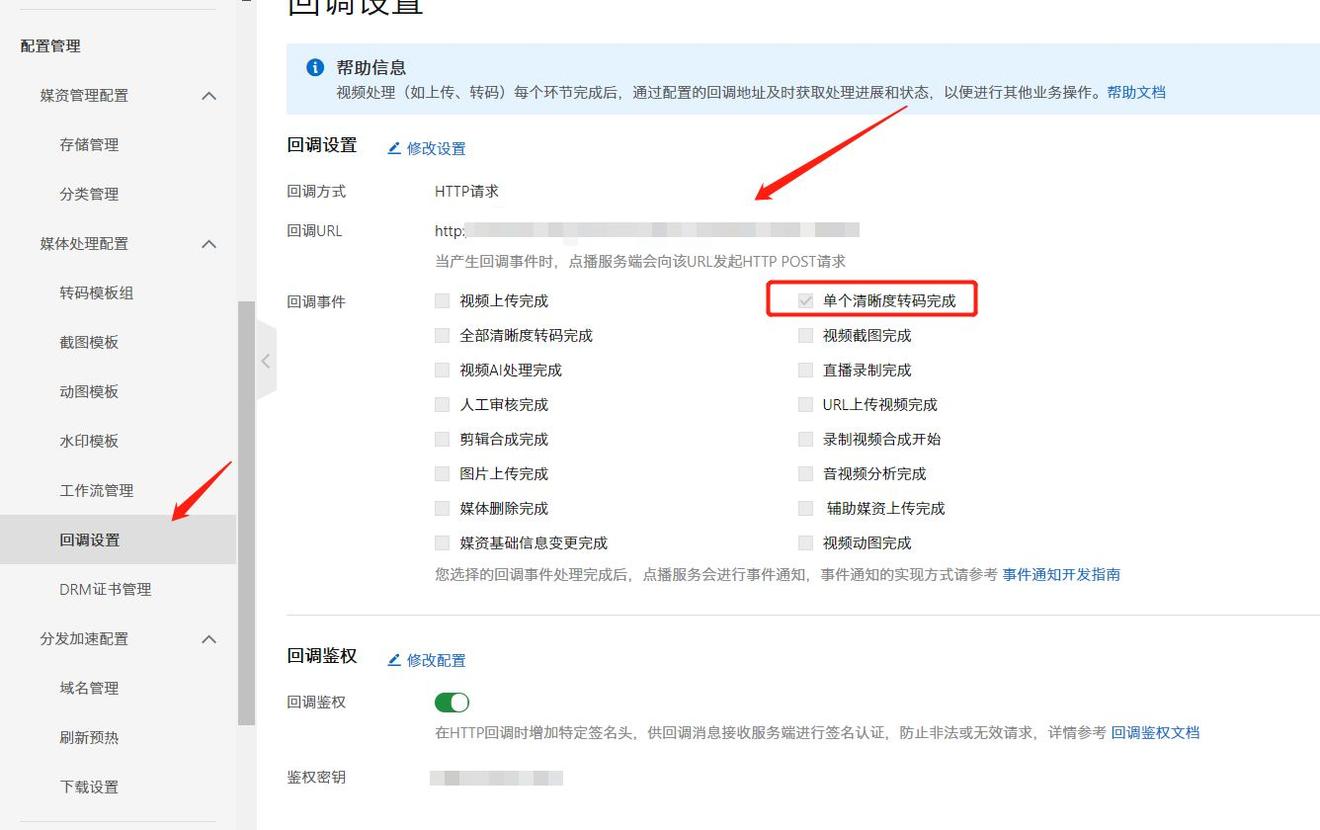Image resolution: width=1320 pixels, height=830 pixels.
Task: Click the pencil icon beside 修改配置
Action: click(x=394, y=660)
